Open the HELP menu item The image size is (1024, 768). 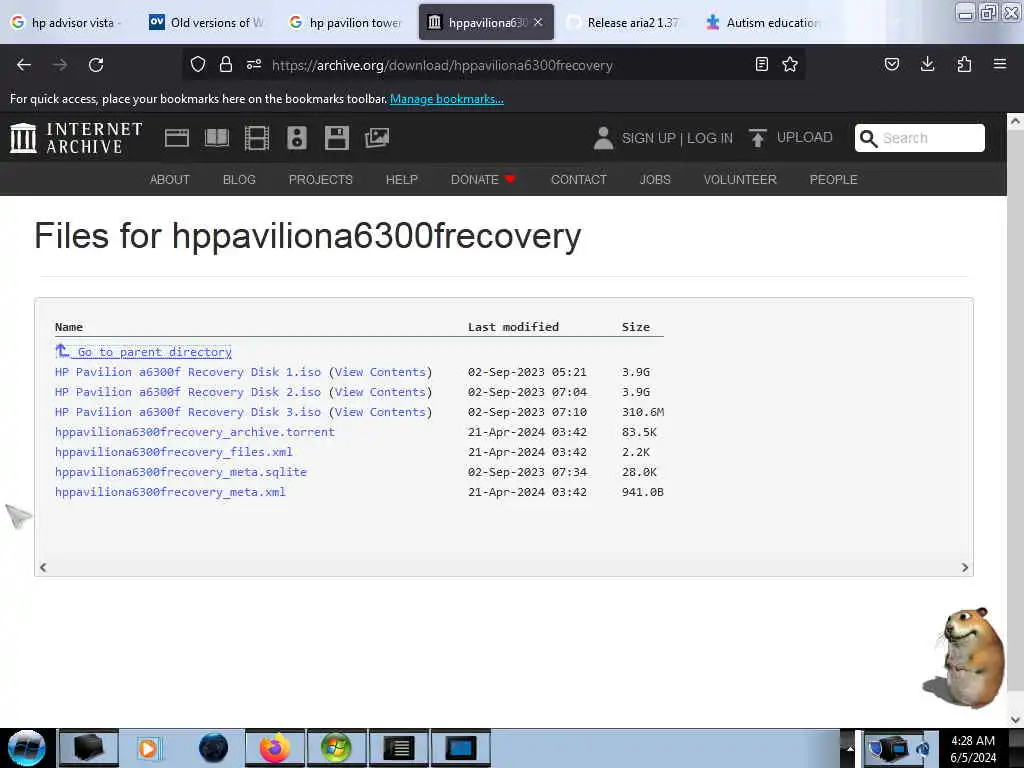[402, 180]
